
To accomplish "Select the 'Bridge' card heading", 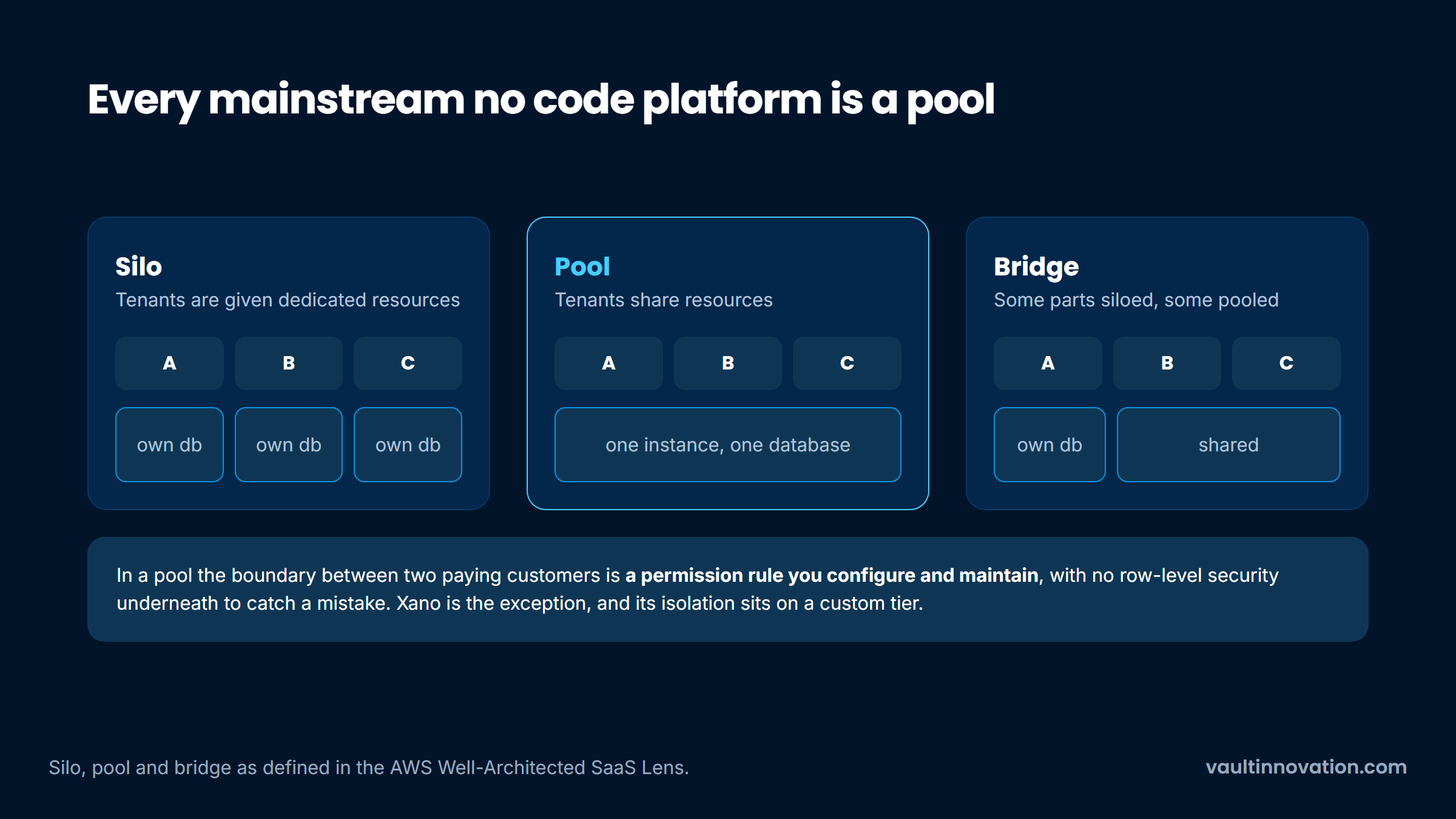I will [1036, 267].
